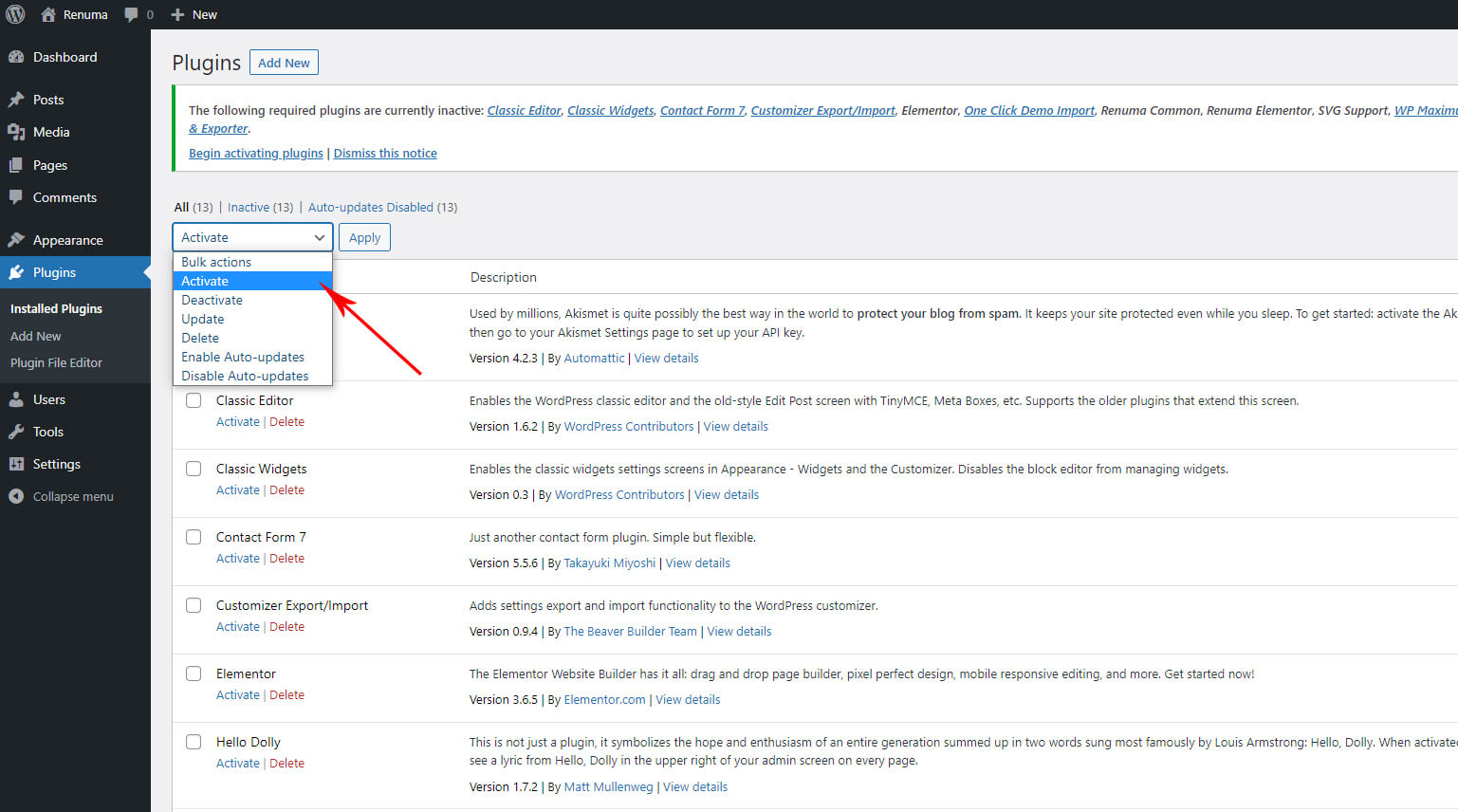Viewport: 1458px width, 812px height.
Task: Click the Tools wrench icon
Action: (16, 432)
